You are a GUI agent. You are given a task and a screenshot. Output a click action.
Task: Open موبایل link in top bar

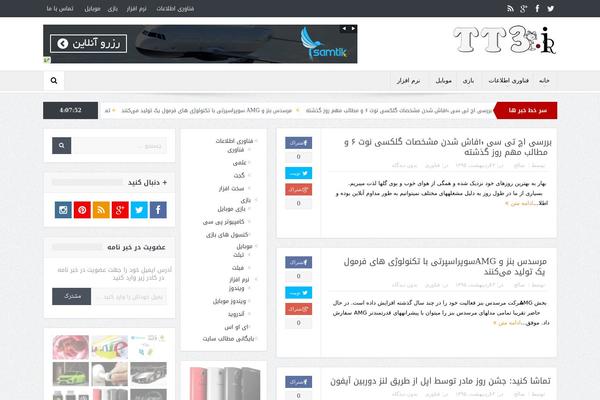coord(92,8)
